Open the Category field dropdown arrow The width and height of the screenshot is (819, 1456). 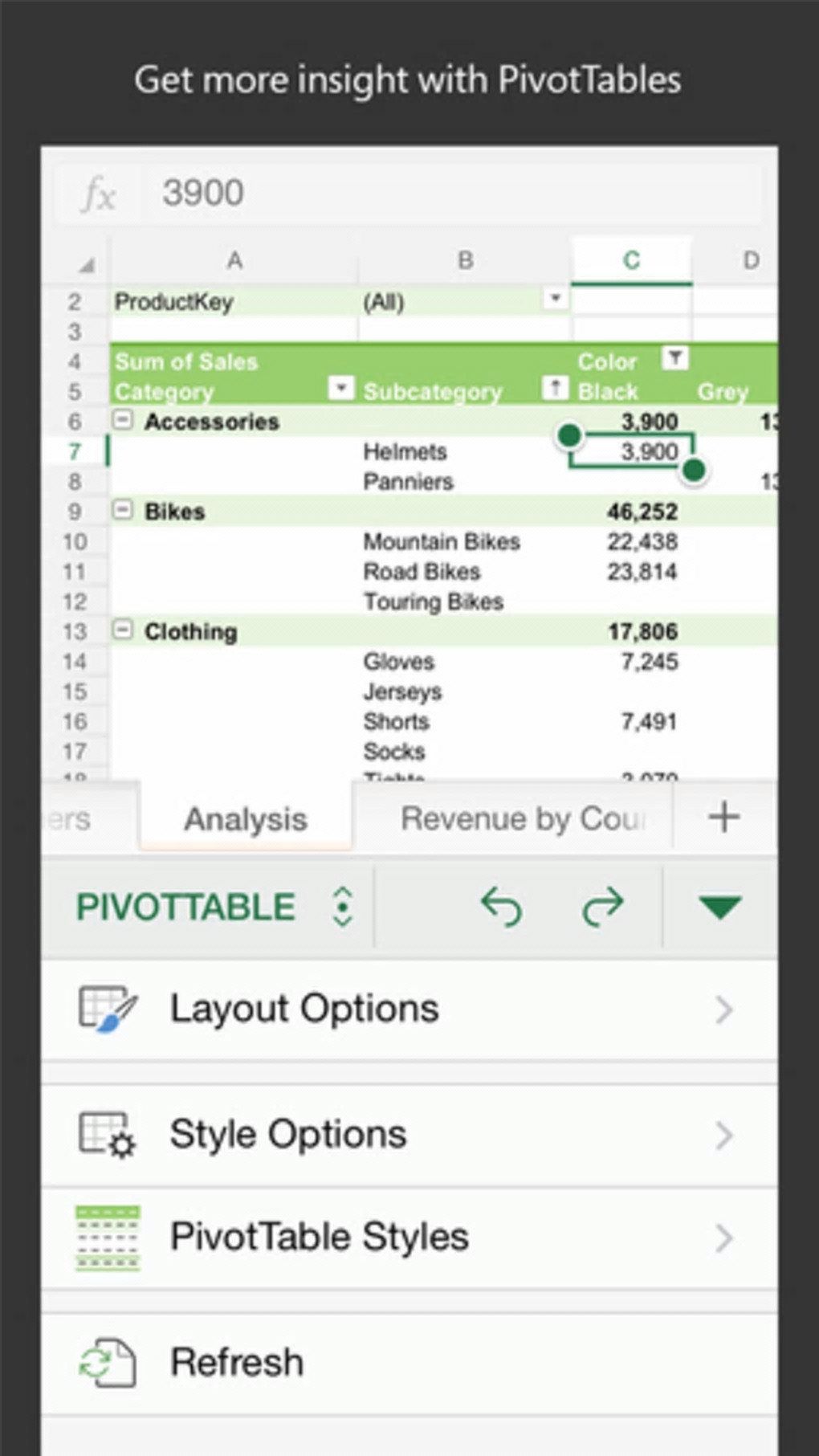click(x=341, y=389)
